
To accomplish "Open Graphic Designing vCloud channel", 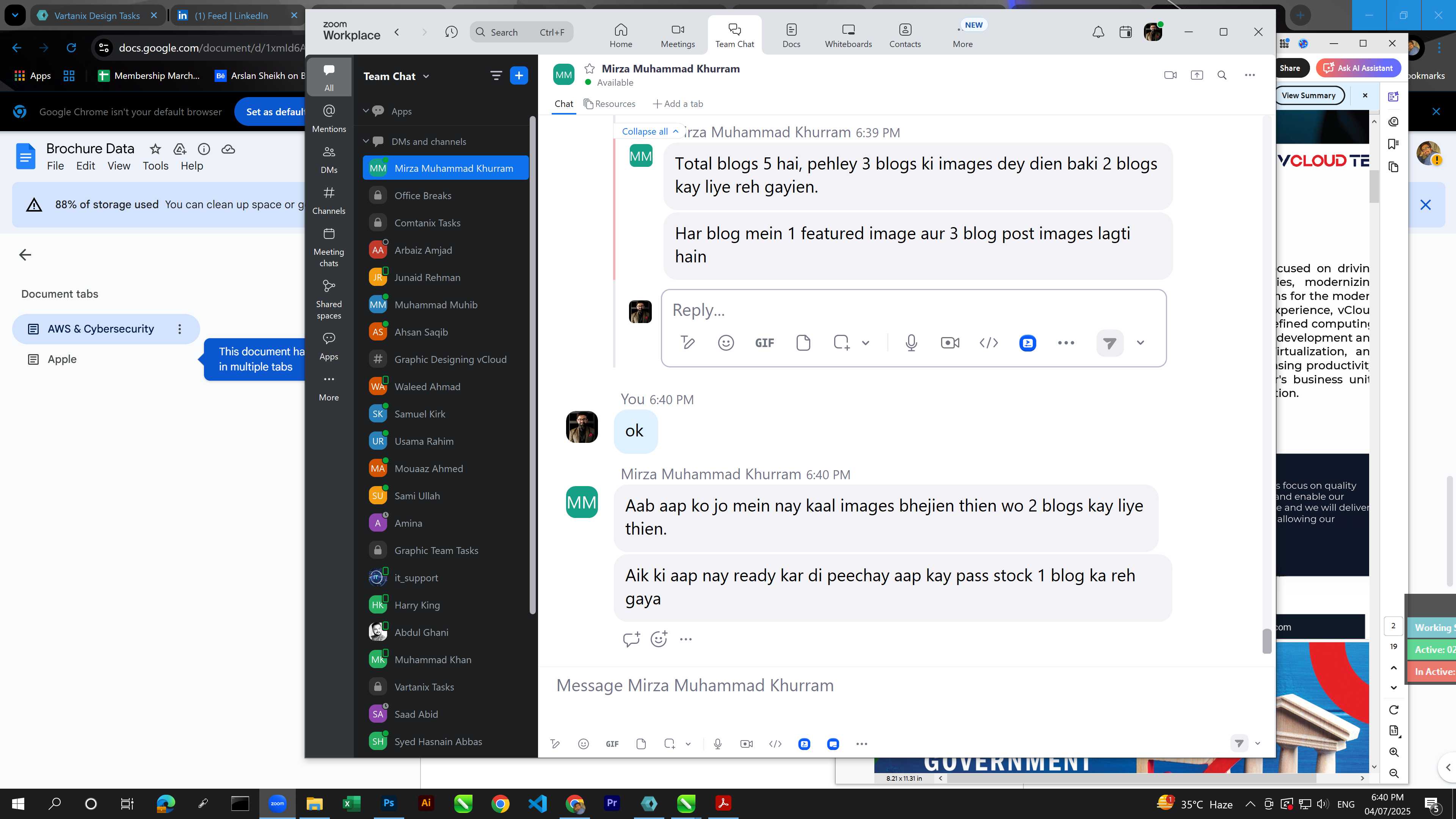I will pyautogui.click(x=446, y=359).
